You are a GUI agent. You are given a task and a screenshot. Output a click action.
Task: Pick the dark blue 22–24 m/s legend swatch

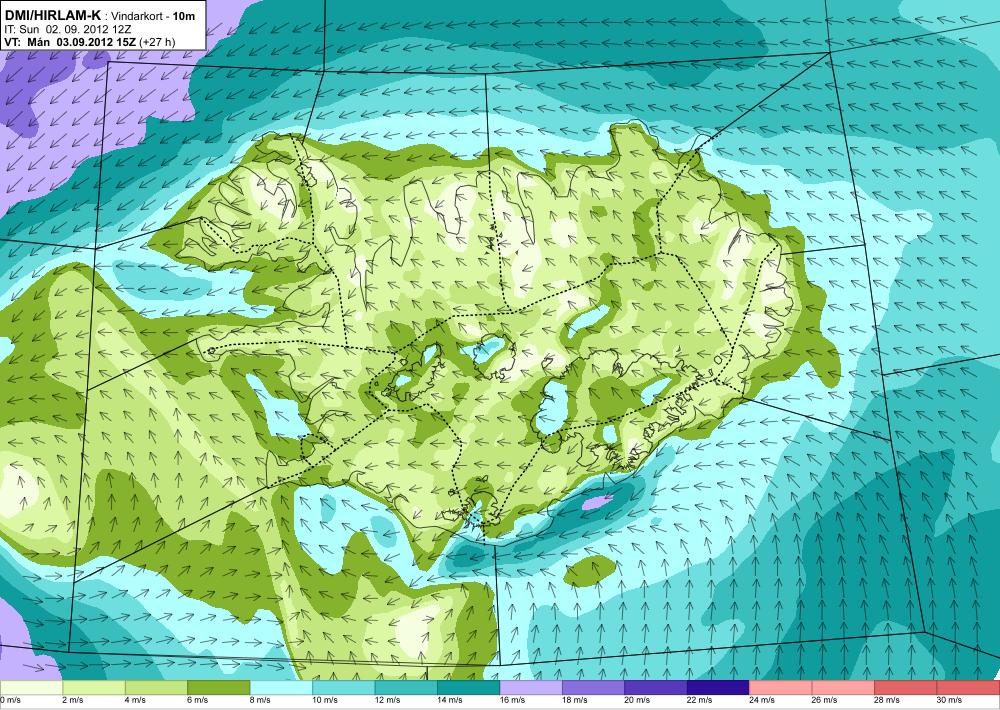(719, 688)
